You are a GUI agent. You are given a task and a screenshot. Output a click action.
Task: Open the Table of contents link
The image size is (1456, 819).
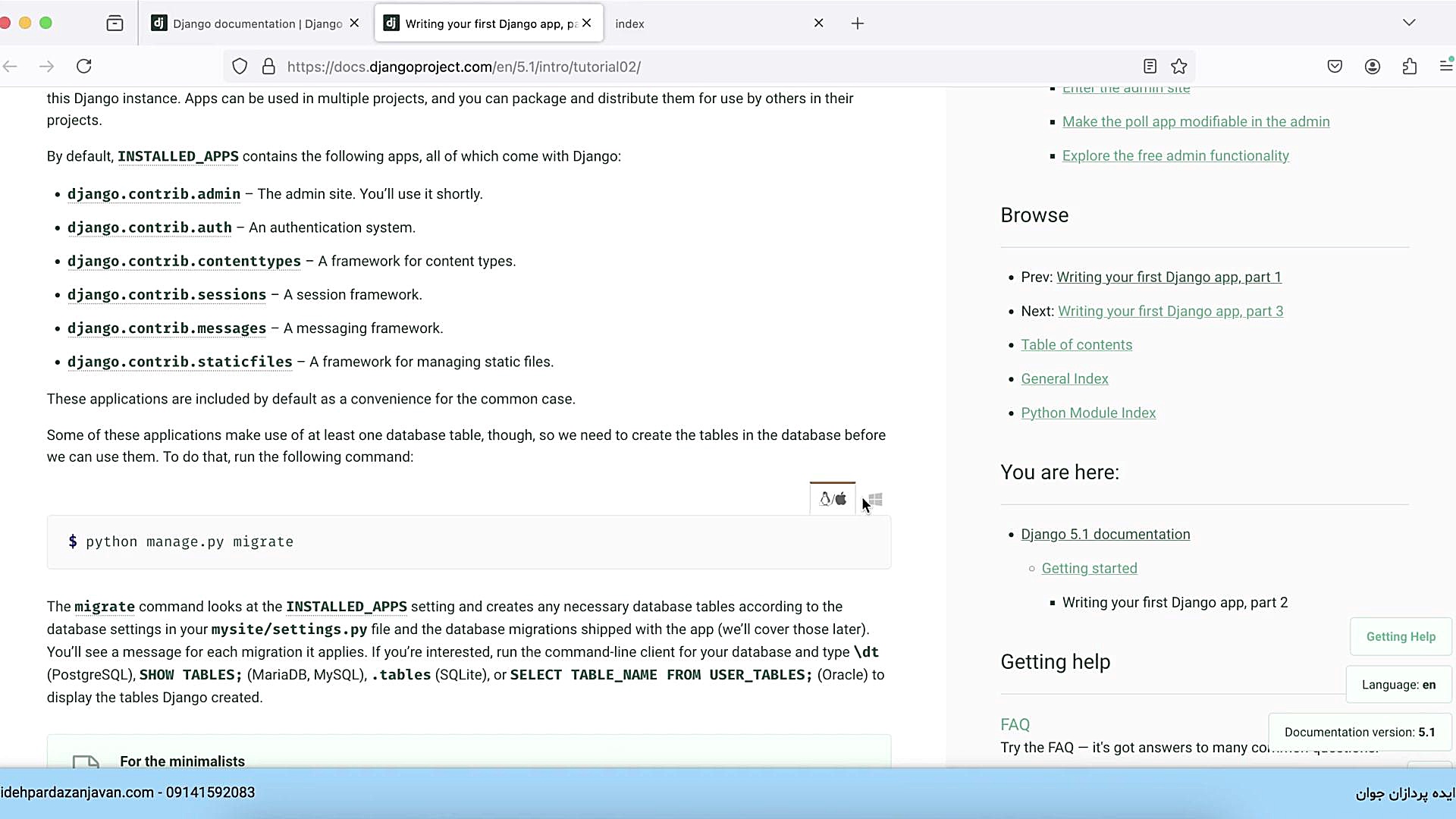(1076, 344)
